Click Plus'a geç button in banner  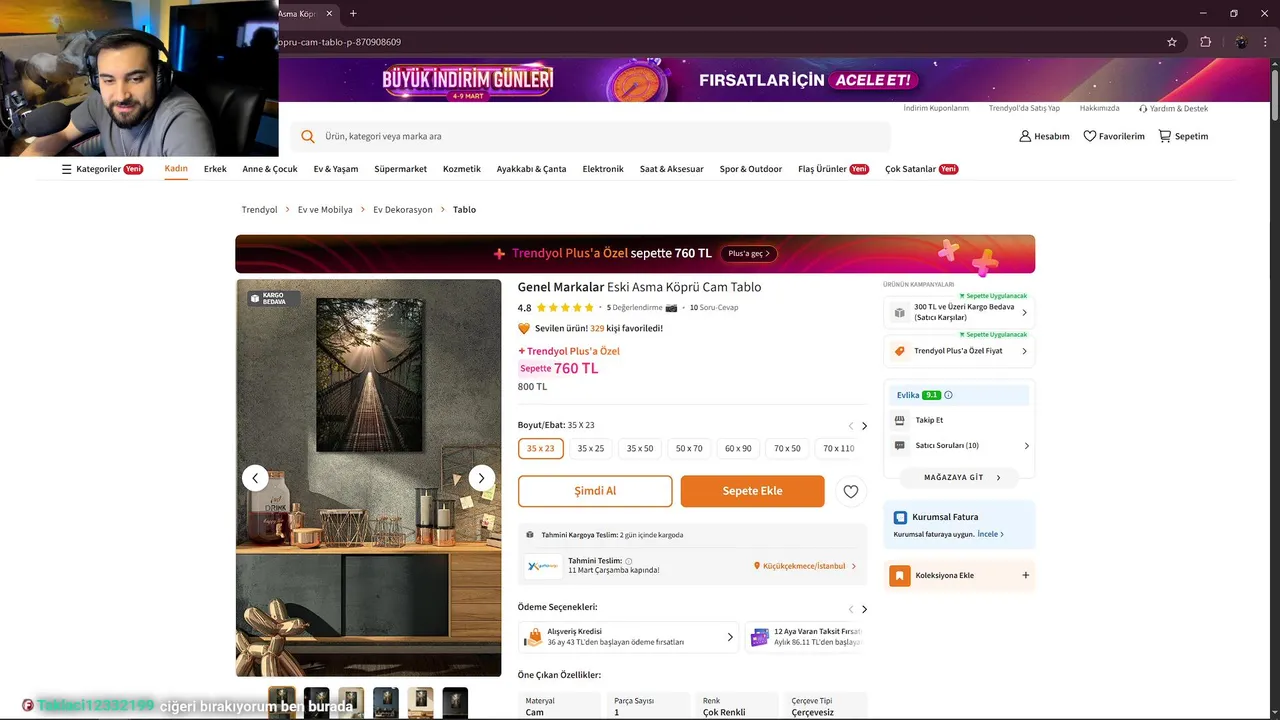click(749, 254)
